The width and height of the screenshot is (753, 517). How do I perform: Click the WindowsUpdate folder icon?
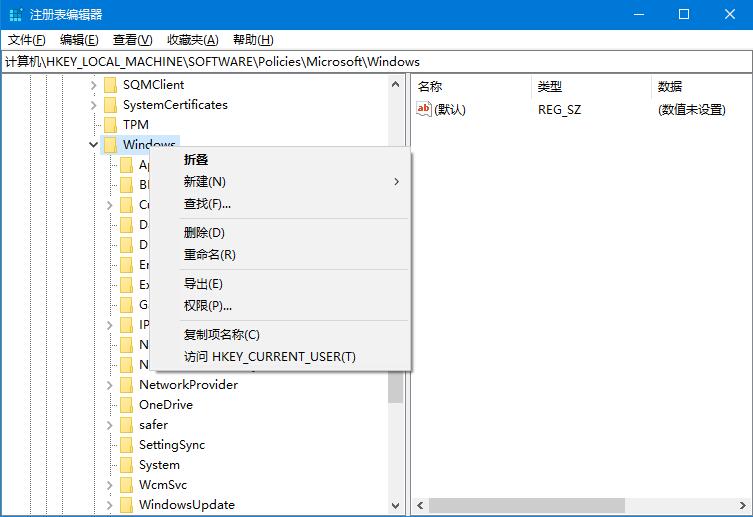point(126,505)
